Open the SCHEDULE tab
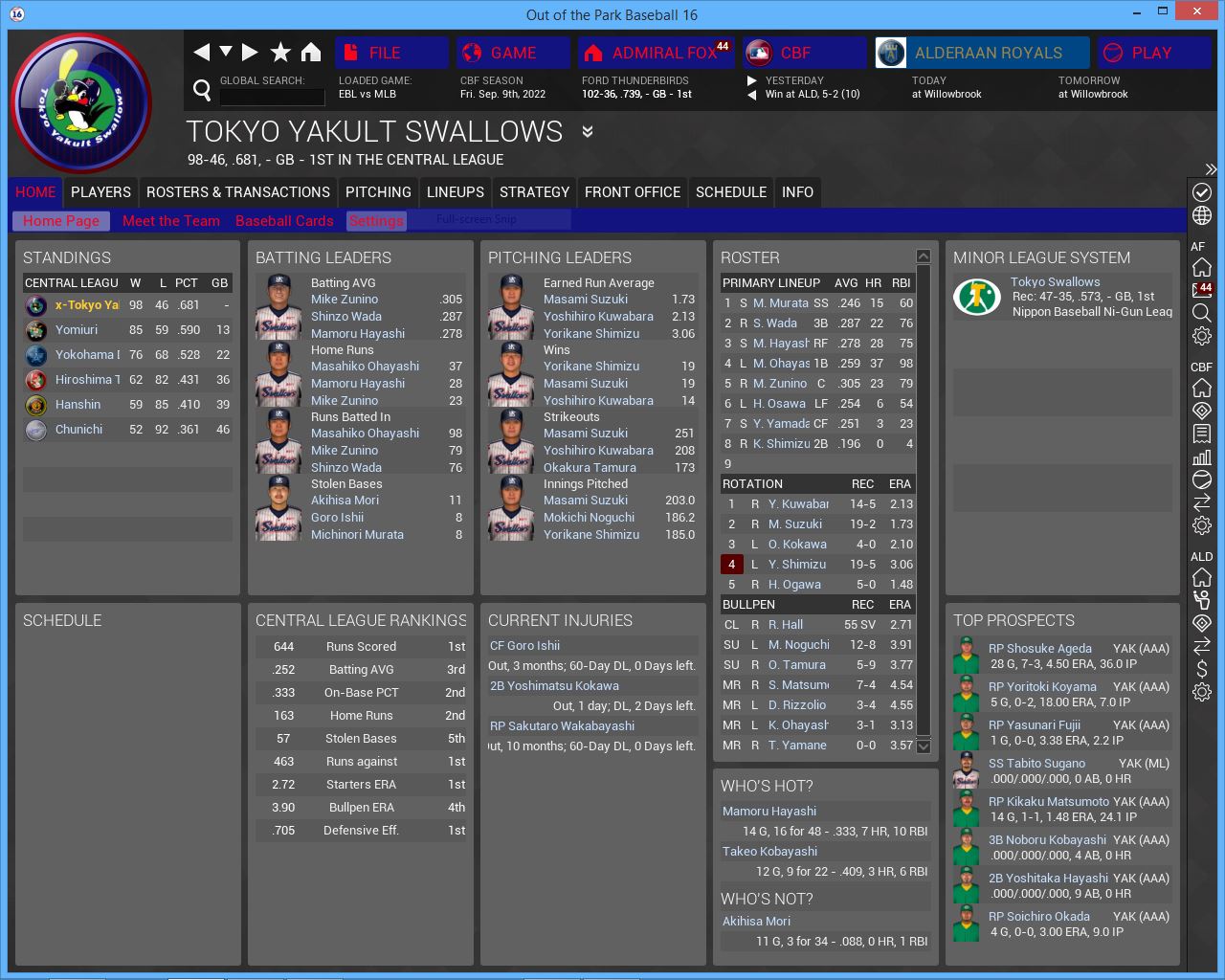Viewport: 1225px width, 980px height. (731, 192)
